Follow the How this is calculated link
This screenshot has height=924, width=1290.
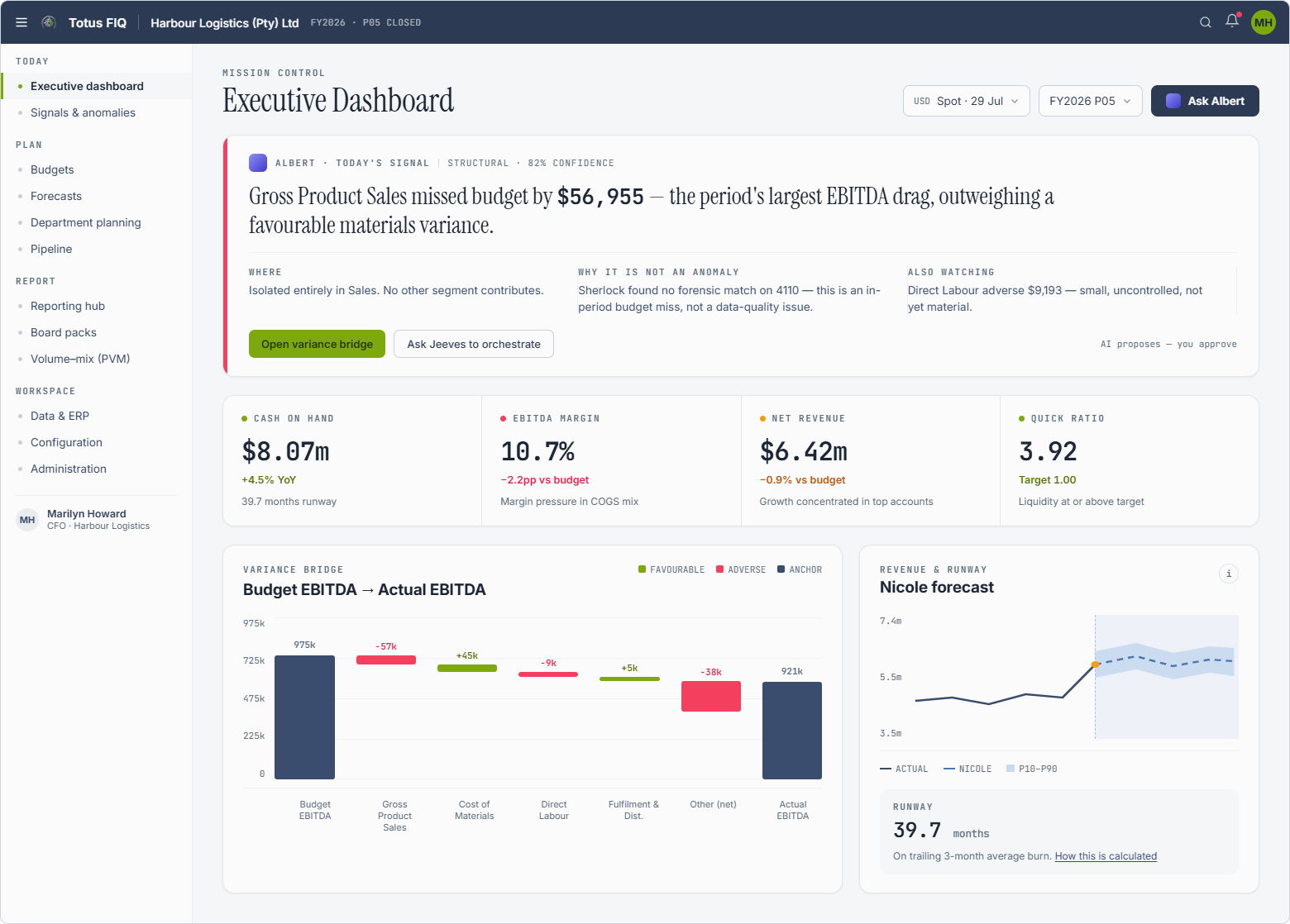pos(1106,856)
